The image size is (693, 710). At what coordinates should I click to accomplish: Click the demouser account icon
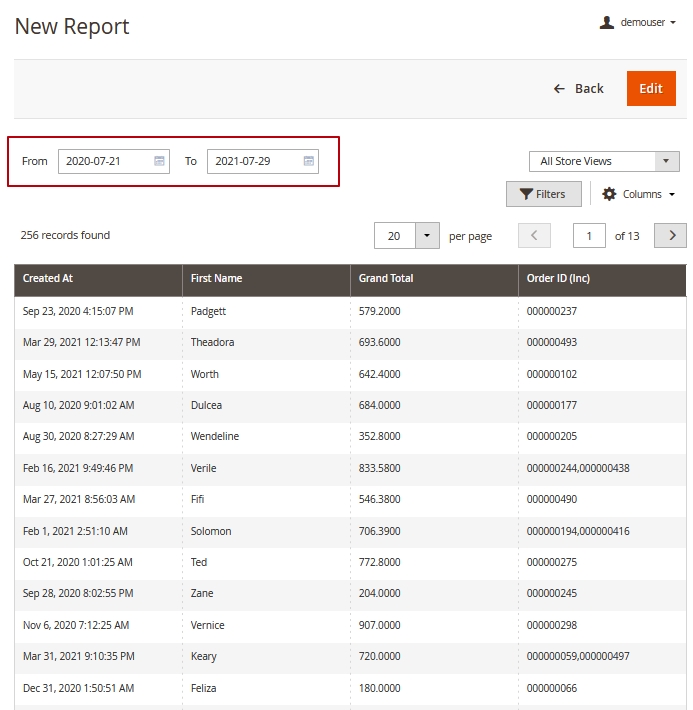point(607,23)
